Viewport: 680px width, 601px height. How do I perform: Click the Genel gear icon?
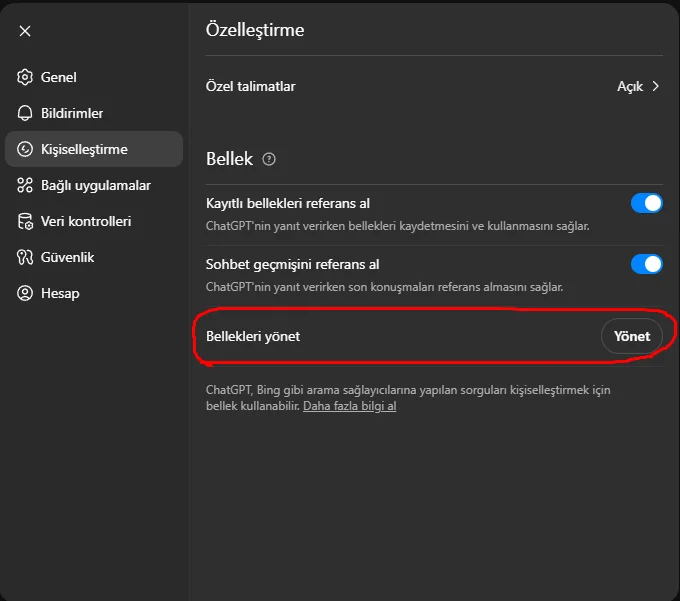pos(25,77)
